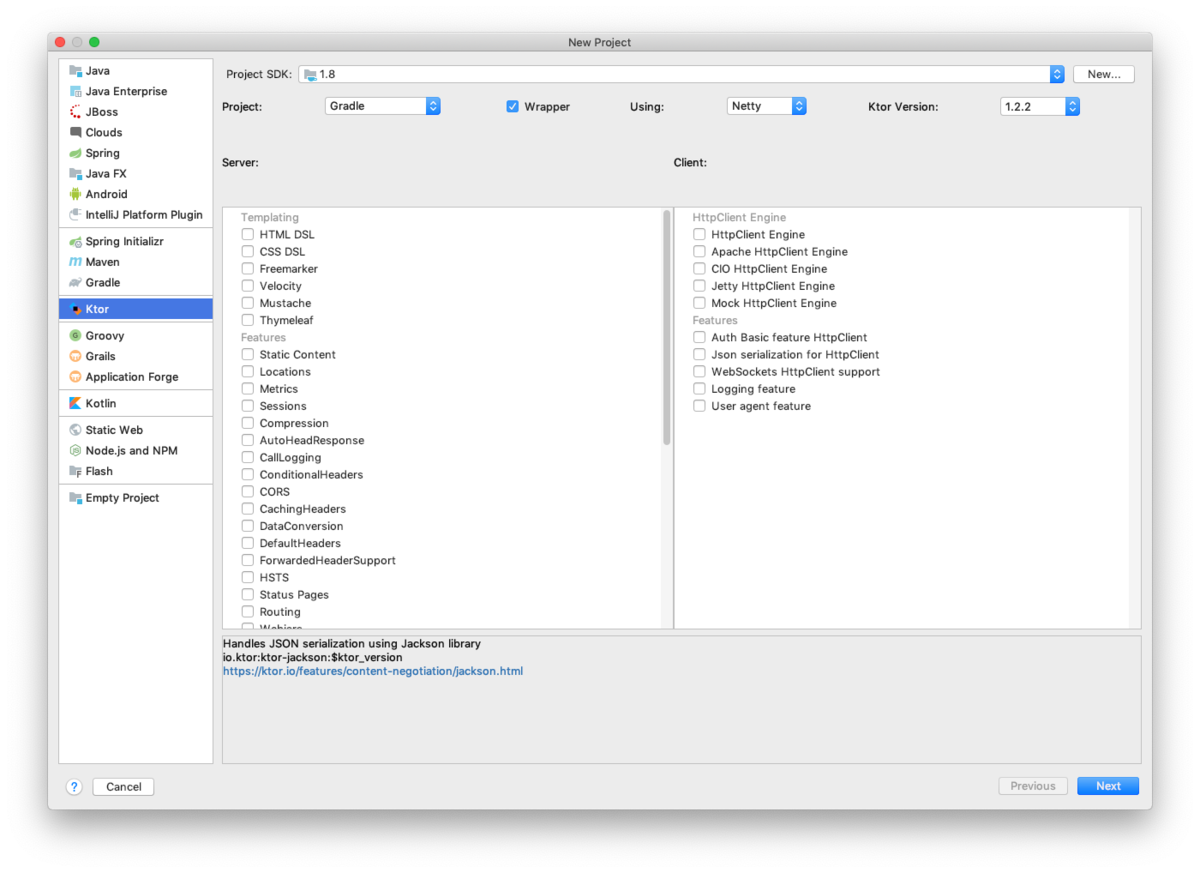Check the Compression feature
Viewport: 1200px width, 873px height.
[x=248, y=423]
